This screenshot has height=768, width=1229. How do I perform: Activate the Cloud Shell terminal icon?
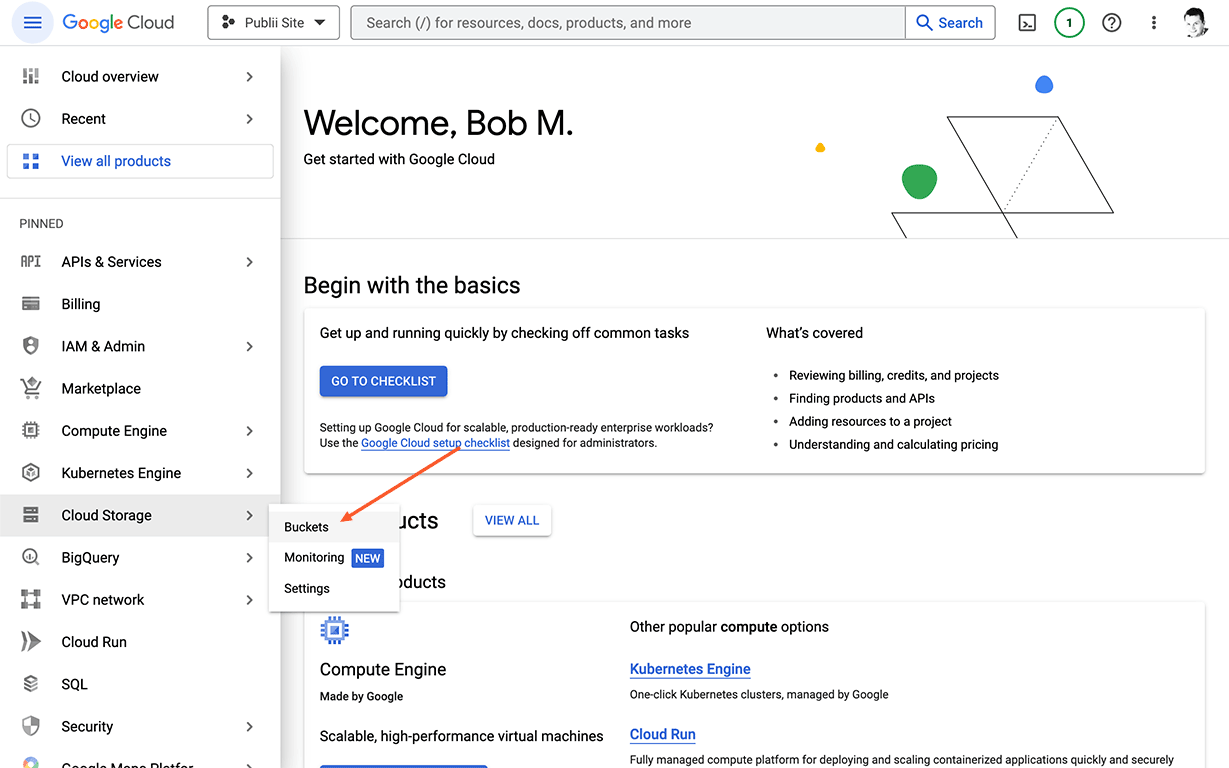click(x=1027, y=23)
